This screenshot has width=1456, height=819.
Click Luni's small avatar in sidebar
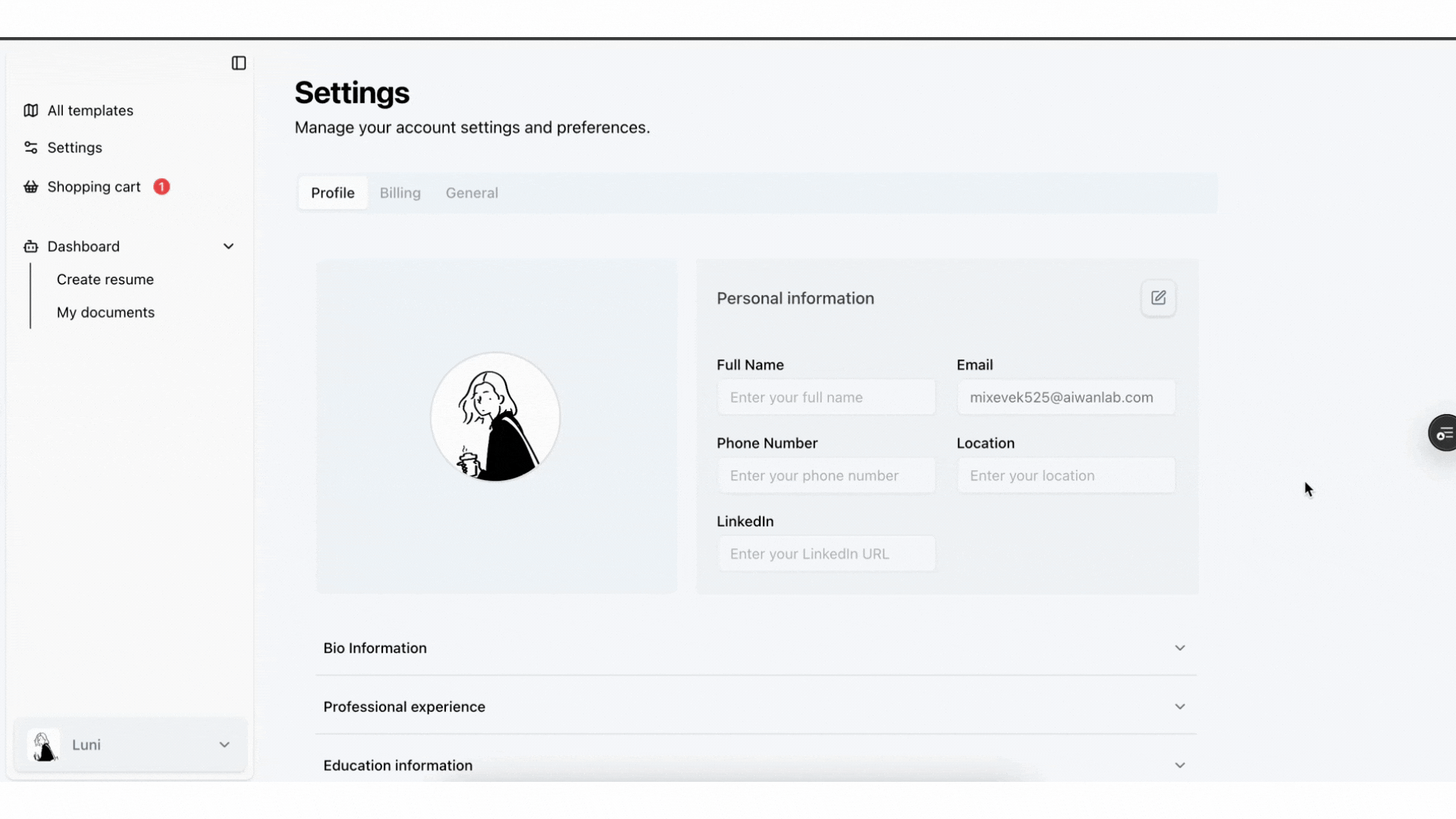click(x=43, y=745)
